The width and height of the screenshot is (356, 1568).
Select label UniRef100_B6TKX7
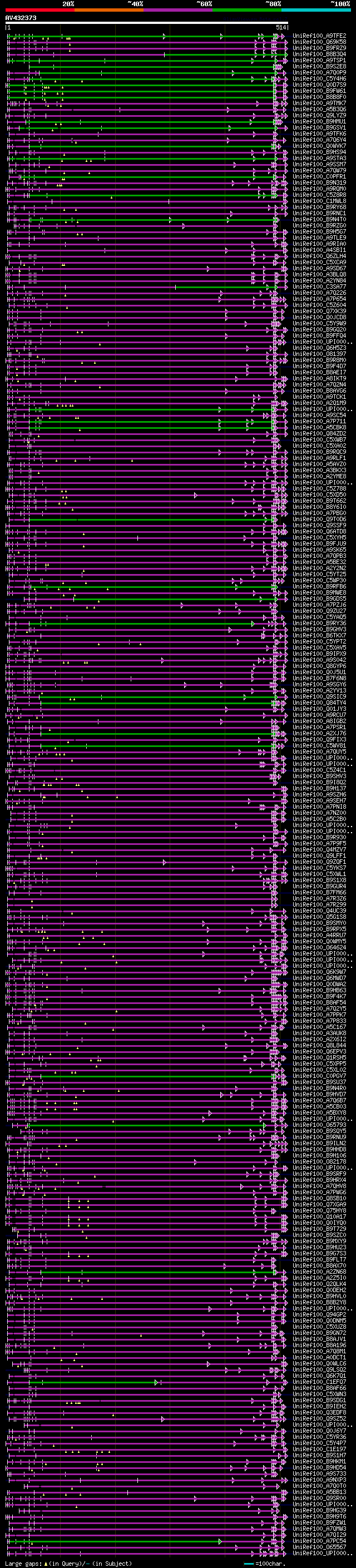click(319, 635)
